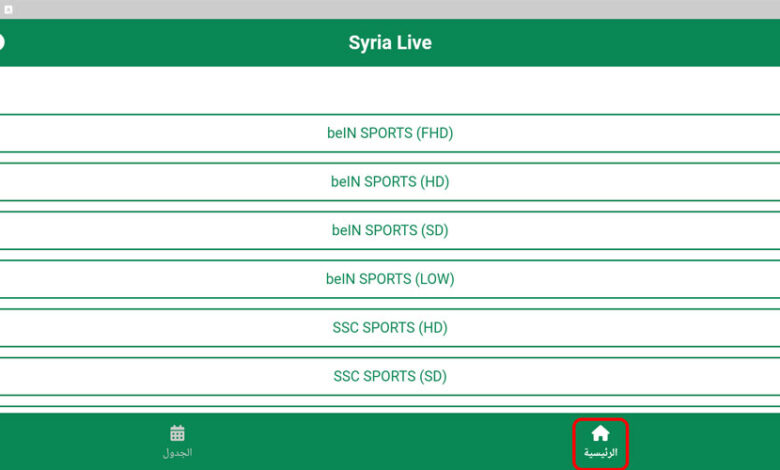Screen dimensions: 780x470
Task: Tap the Home house icon
Action: pyautogui.click(x=600, y=433)
